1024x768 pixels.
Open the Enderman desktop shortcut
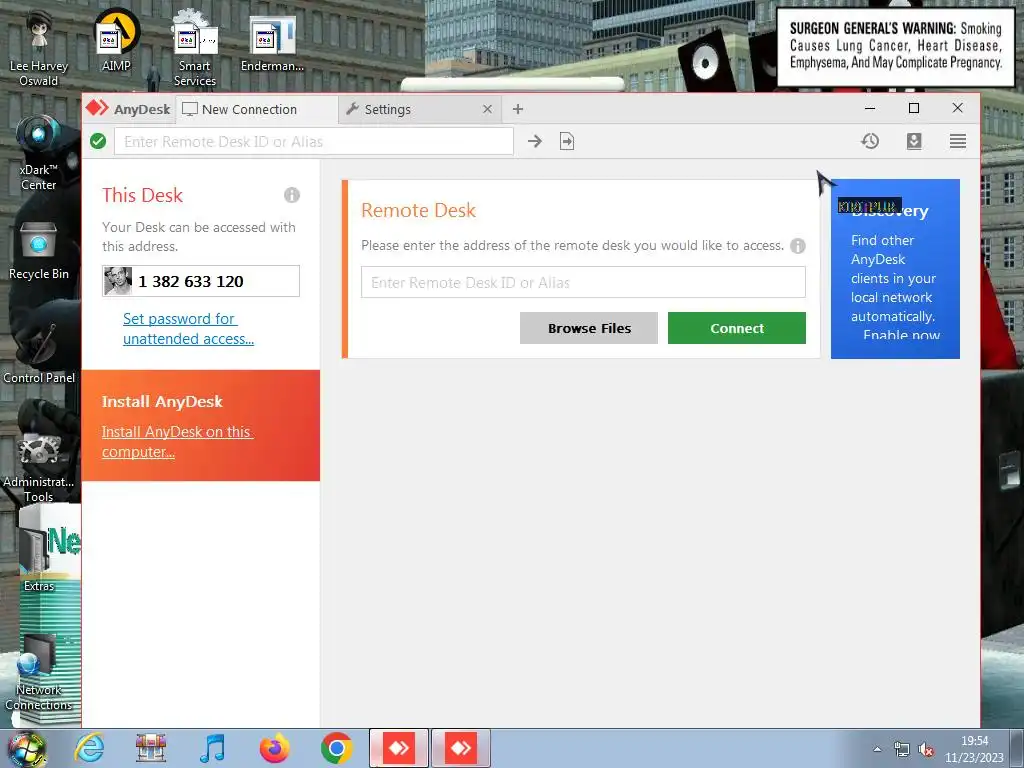[x=272, y=42]
